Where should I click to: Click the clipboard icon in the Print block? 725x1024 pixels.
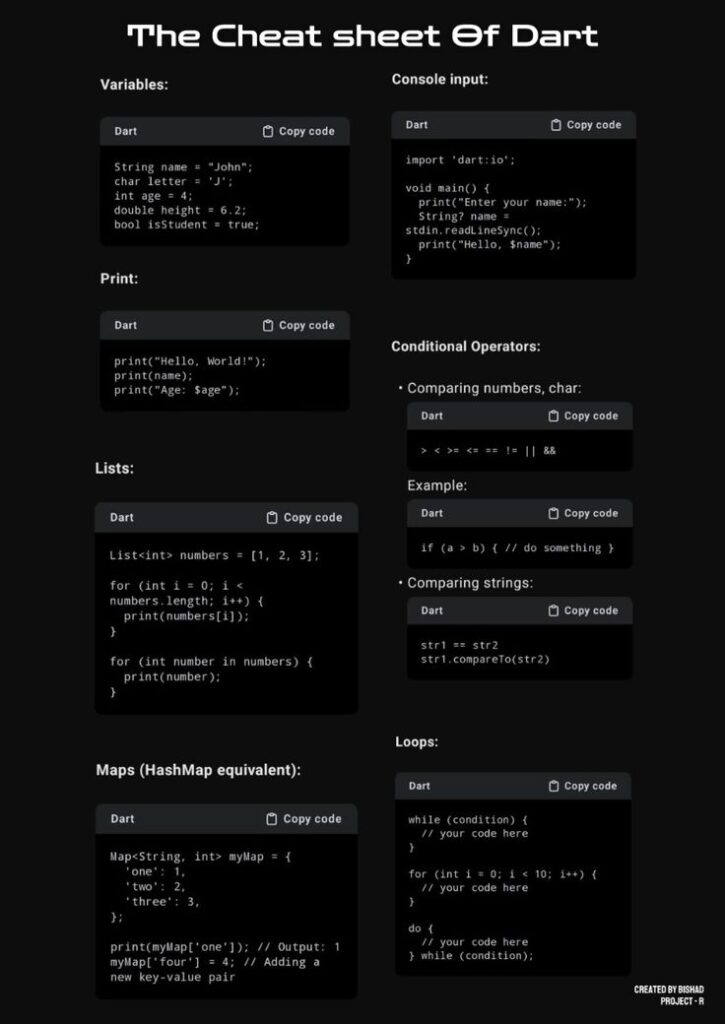[x=268, y=325]
